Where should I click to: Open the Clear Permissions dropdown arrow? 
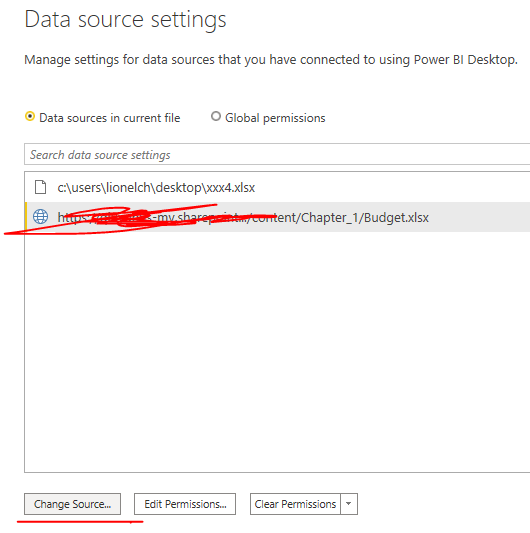pos(349,504)
